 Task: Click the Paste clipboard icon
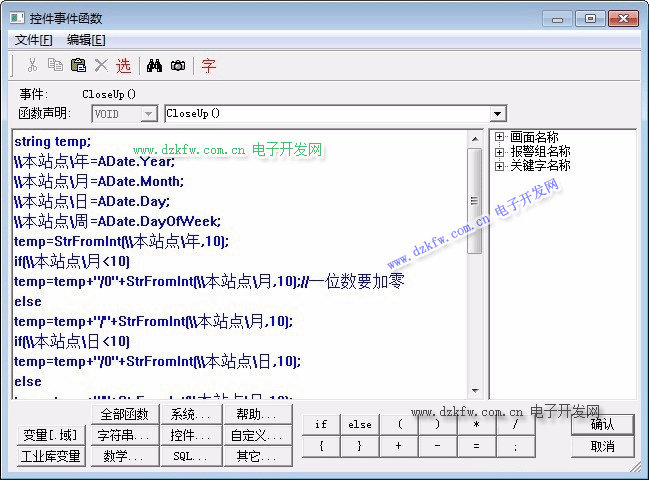tap(78, 66)
